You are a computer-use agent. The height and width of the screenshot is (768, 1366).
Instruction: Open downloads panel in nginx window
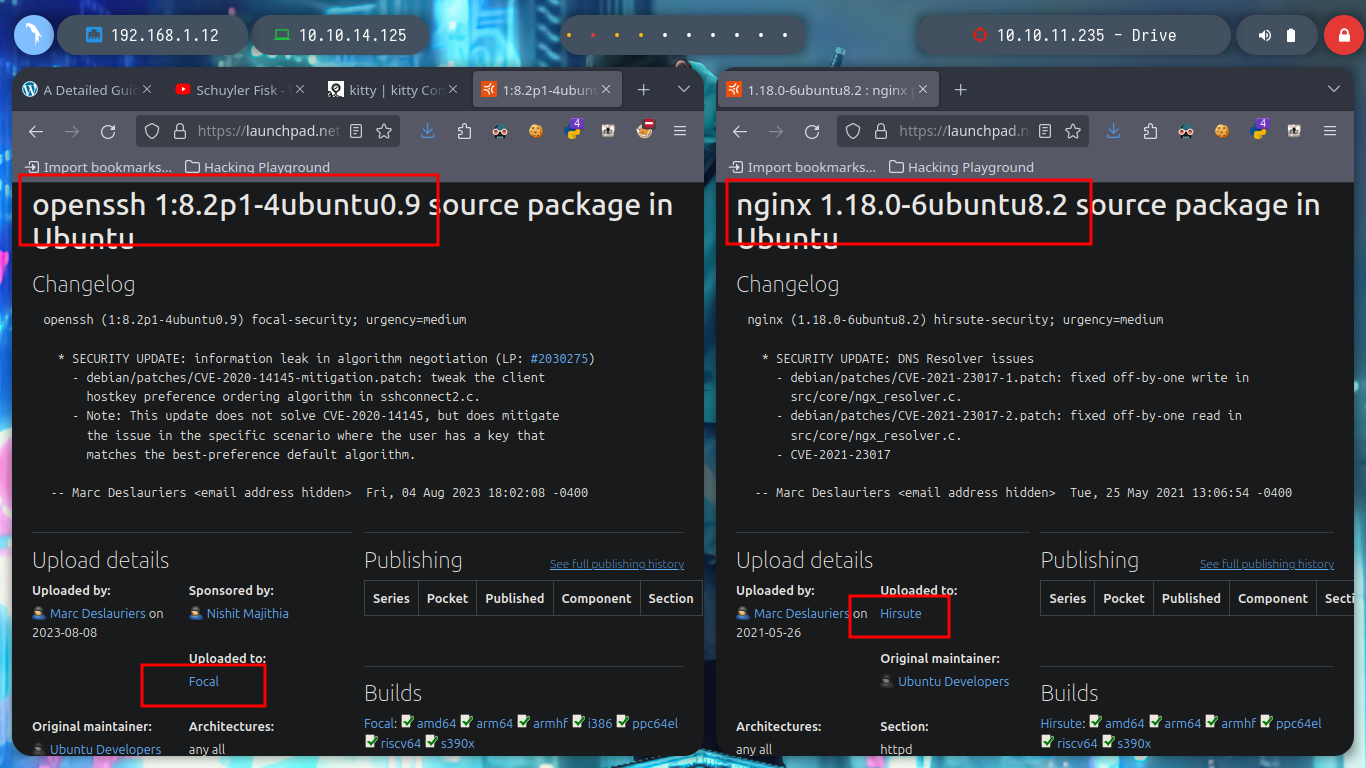[x=1114, y=131]
